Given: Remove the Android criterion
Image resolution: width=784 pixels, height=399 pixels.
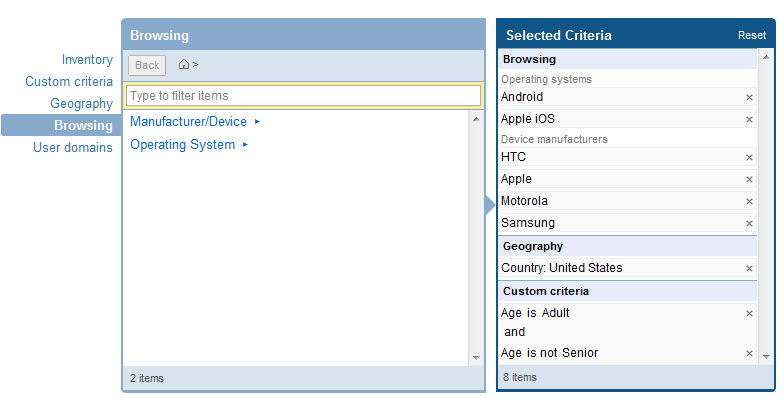Looking at the screenshot, I should click(x=749, y=98).
